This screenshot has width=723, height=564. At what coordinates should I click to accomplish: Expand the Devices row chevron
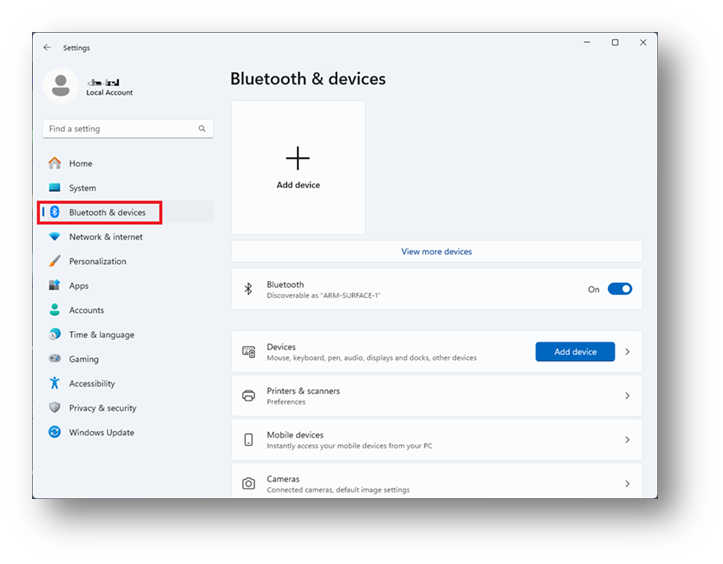click(x=628, y=352)
